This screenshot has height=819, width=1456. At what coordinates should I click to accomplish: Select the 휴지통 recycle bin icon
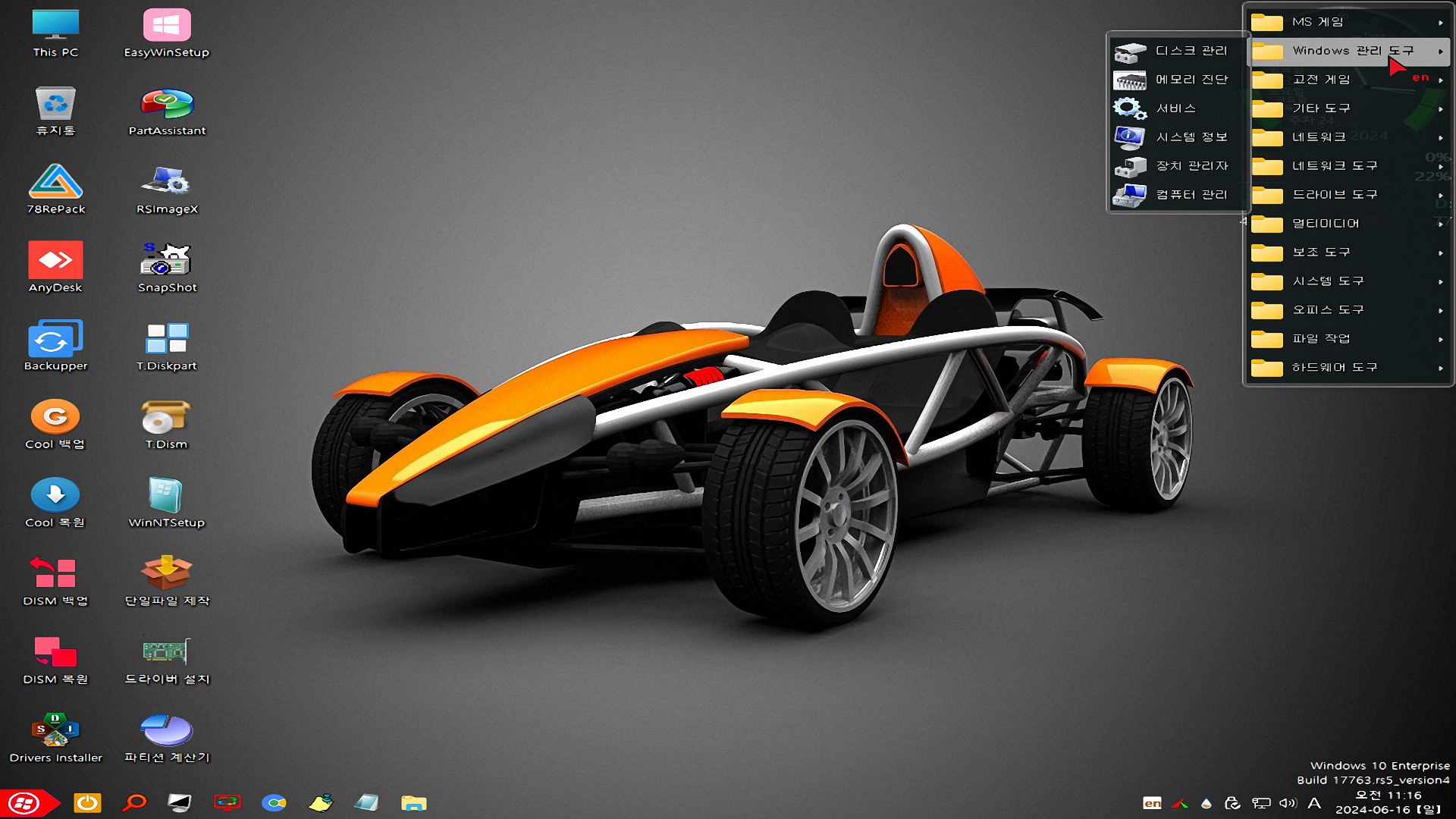point(55,112)
